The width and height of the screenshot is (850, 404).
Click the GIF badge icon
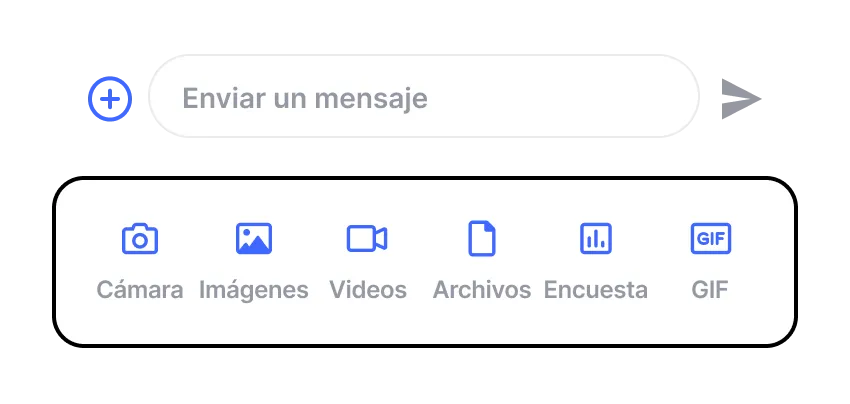[711, 239]
